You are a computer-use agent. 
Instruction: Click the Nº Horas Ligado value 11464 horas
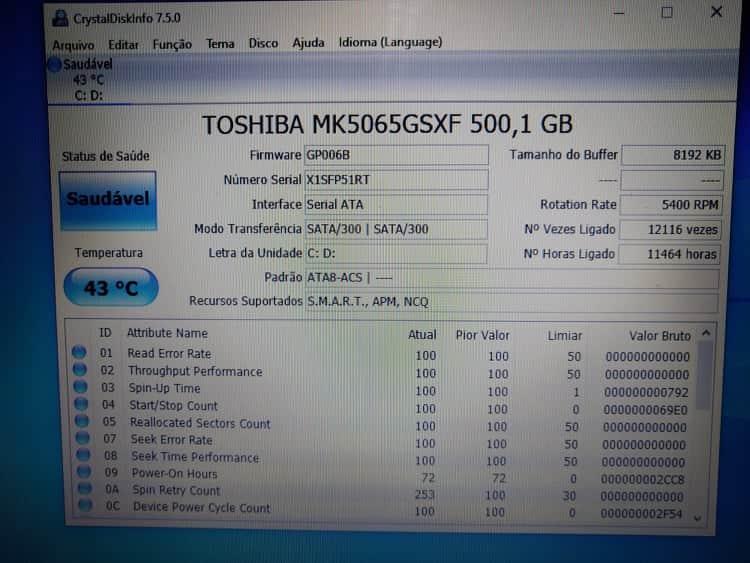[669, 254]
